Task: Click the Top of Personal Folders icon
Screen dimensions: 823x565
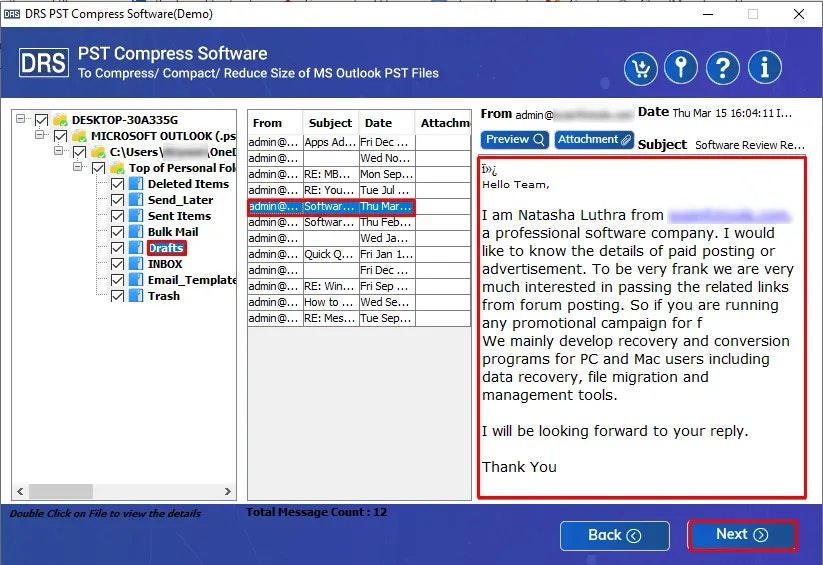Action: pos(117,168)
